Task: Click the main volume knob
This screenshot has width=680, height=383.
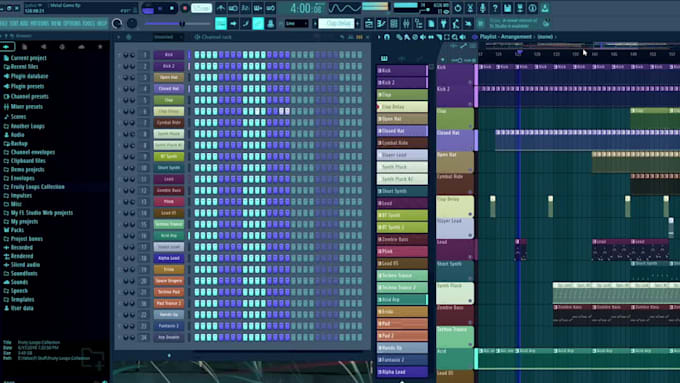Action: pyautogui.click(x=117, y=23)
